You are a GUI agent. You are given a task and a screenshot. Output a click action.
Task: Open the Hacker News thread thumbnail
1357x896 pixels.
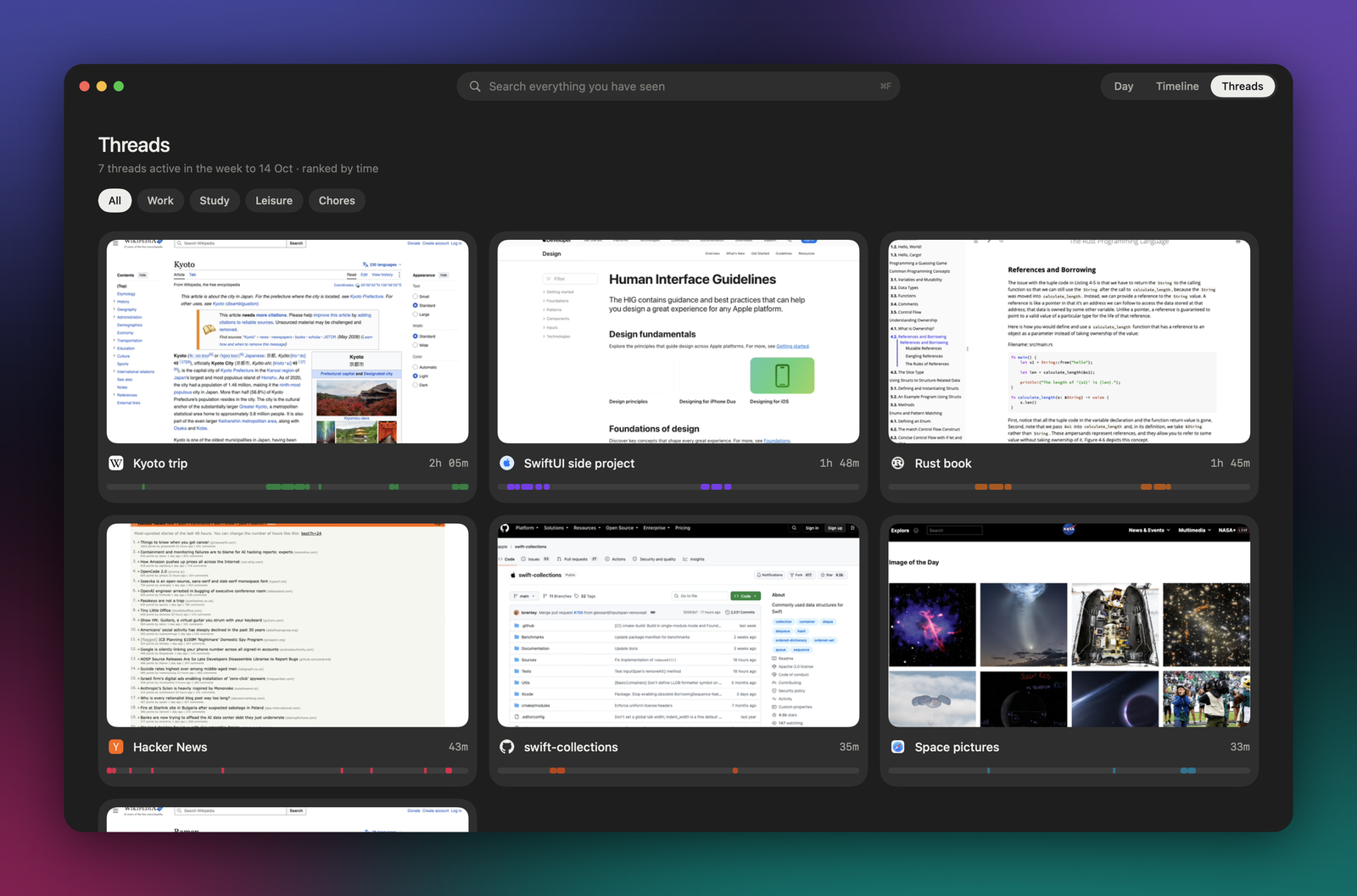pos(288,626)
